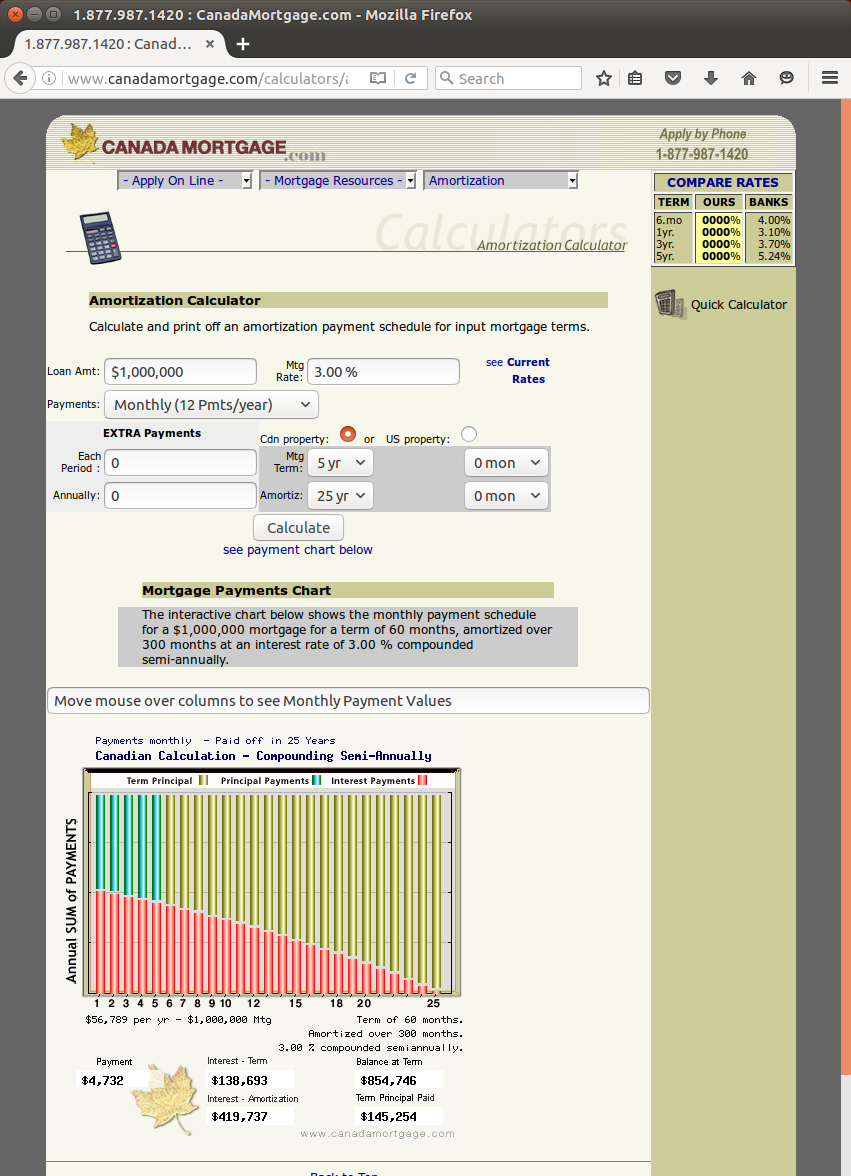Click Interest Term value $138,693
This screenshot has height=1176, width=851.
click(x=239, y=1080)
